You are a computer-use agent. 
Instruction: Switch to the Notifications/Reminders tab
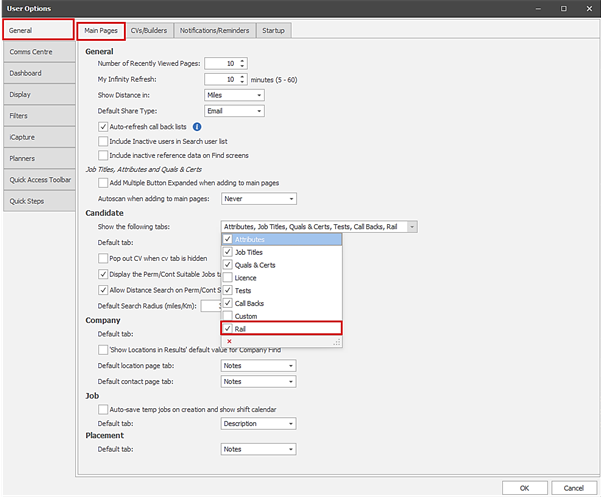pos(215,31)
